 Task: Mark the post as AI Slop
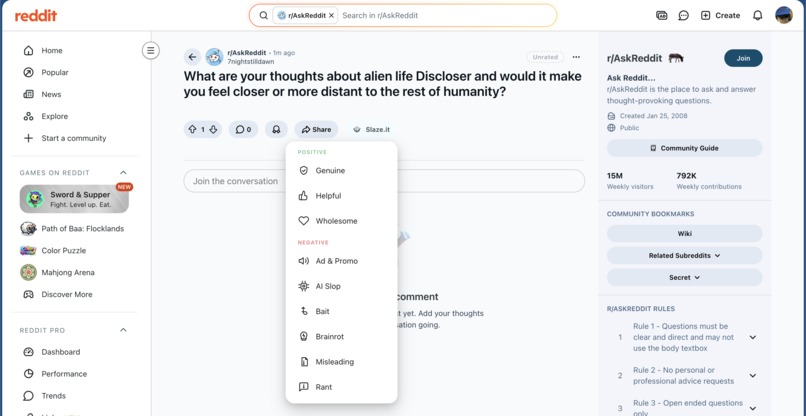click(x=341, y=286)
